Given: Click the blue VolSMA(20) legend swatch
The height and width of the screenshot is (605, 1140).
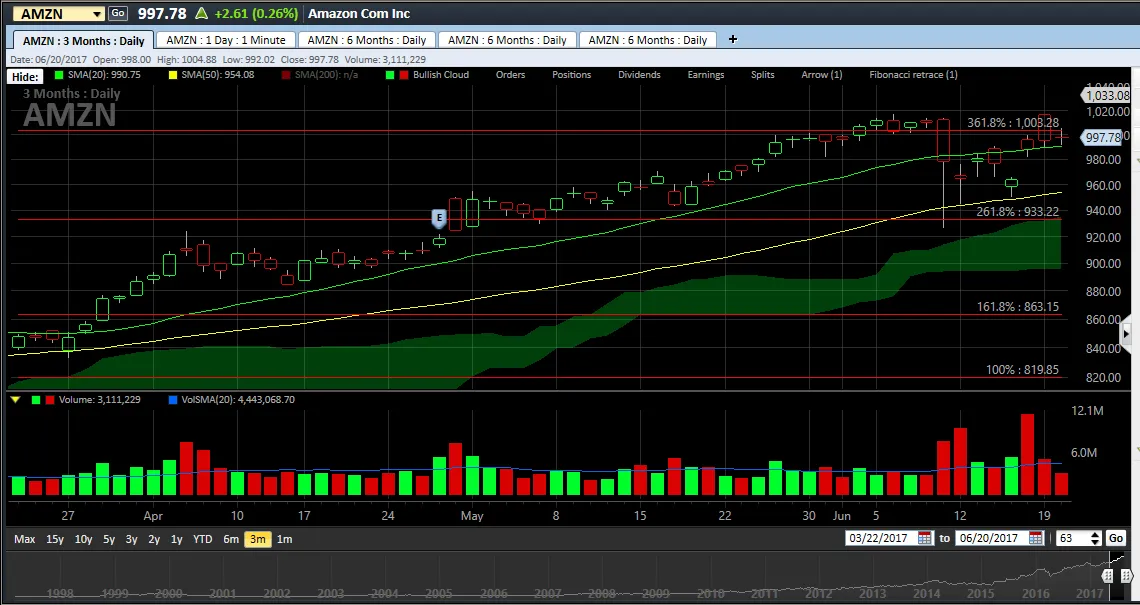Looking at the screenshot, I should pos(172,400).
